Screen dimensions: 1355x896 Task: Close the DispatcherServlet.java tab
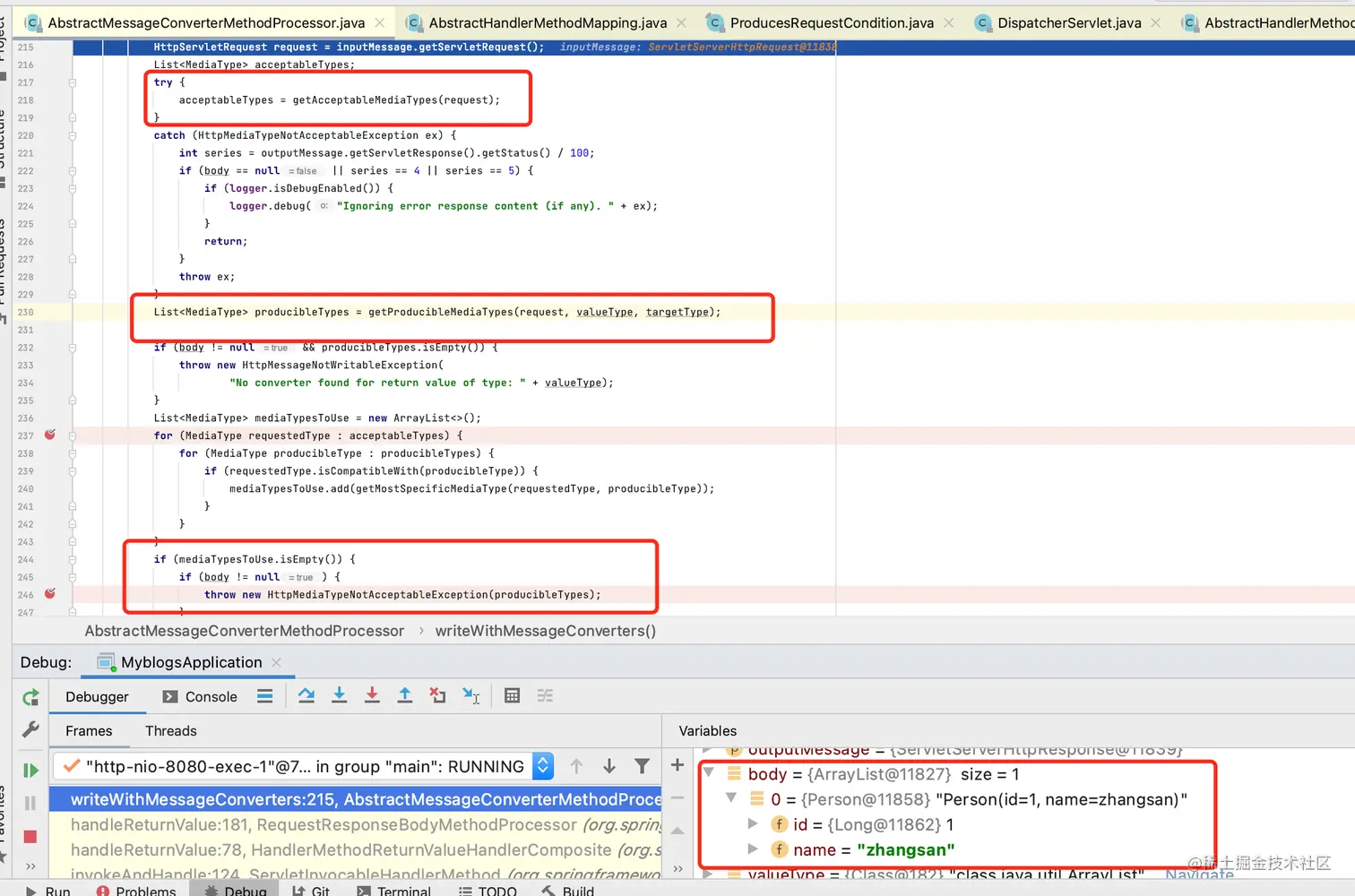(1156, 22)
